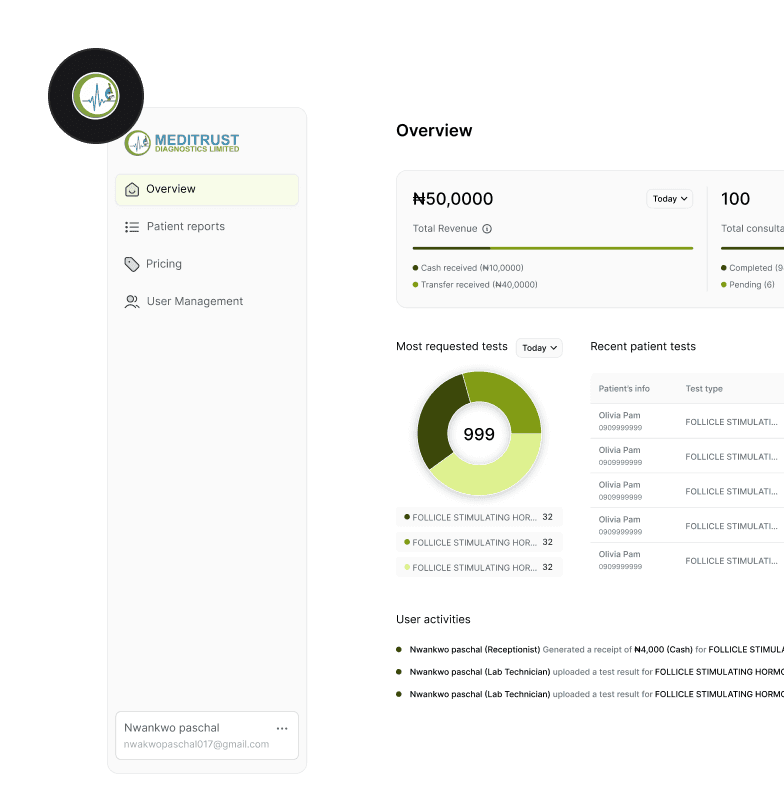
Task: Click Cash received (₦10,0000) legend entry
Action: pyautogui.click(x=468, y=268)
